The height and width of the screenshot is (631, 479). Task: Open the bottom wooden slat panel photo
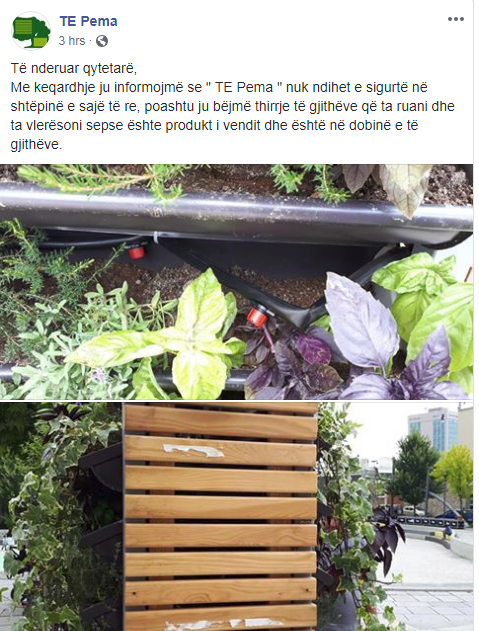point(236,516)
